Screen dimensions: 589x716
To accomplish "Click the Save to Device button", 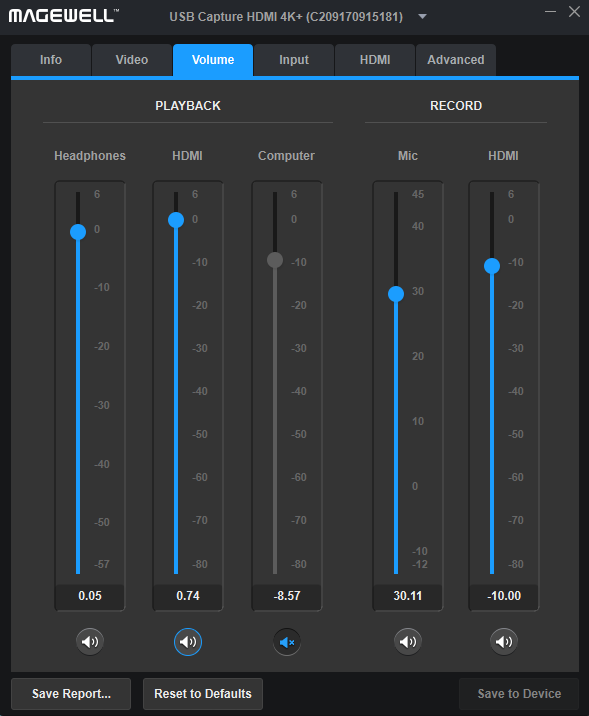I will [x=519, y=694].
